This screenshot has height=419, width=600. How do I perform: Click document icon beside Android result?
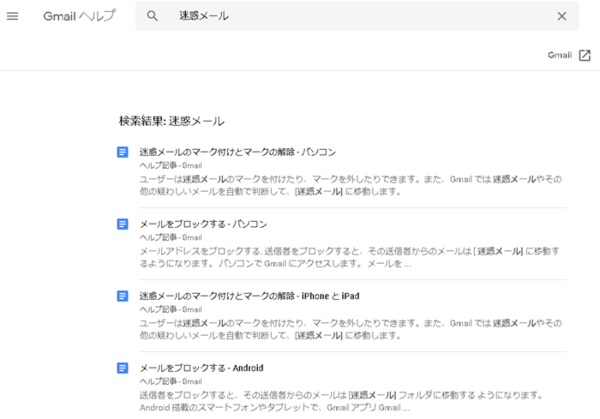point(122,368)
